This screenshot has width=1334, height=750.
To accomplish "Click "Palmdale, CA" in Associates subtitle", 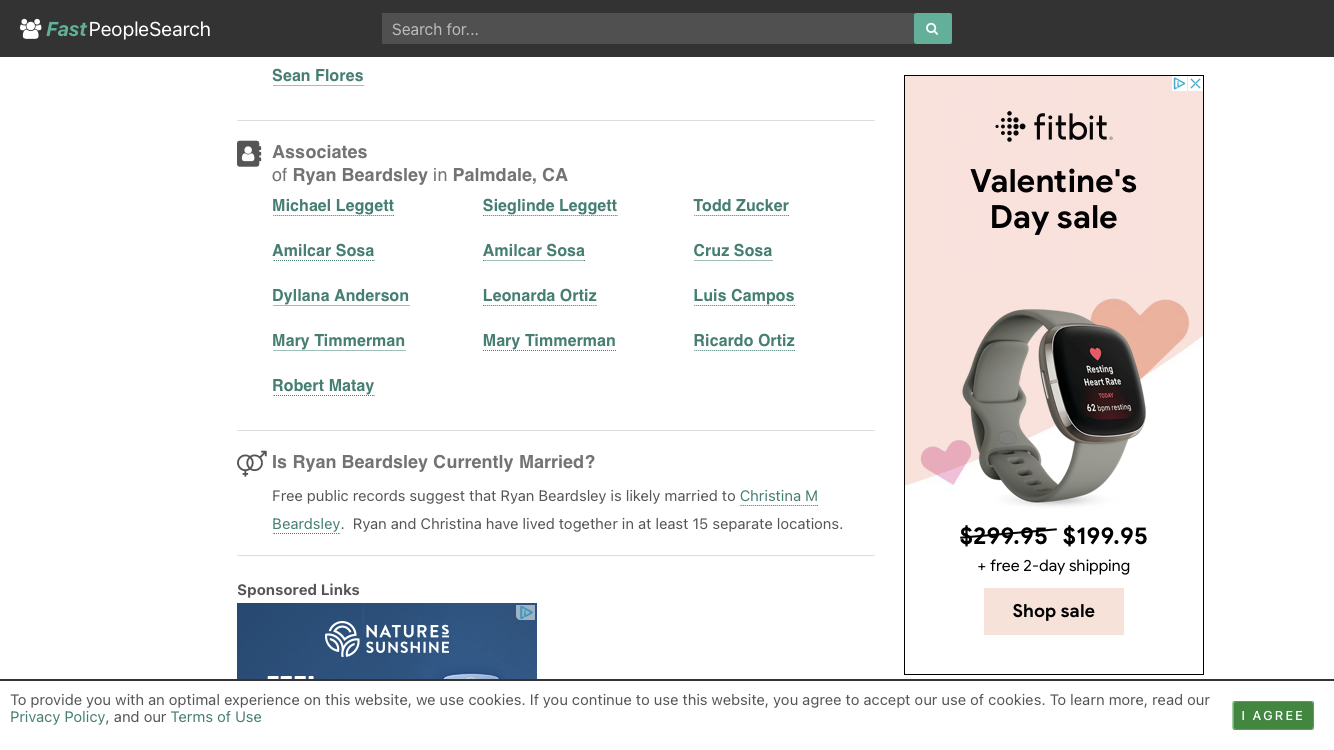I will 510,175.
